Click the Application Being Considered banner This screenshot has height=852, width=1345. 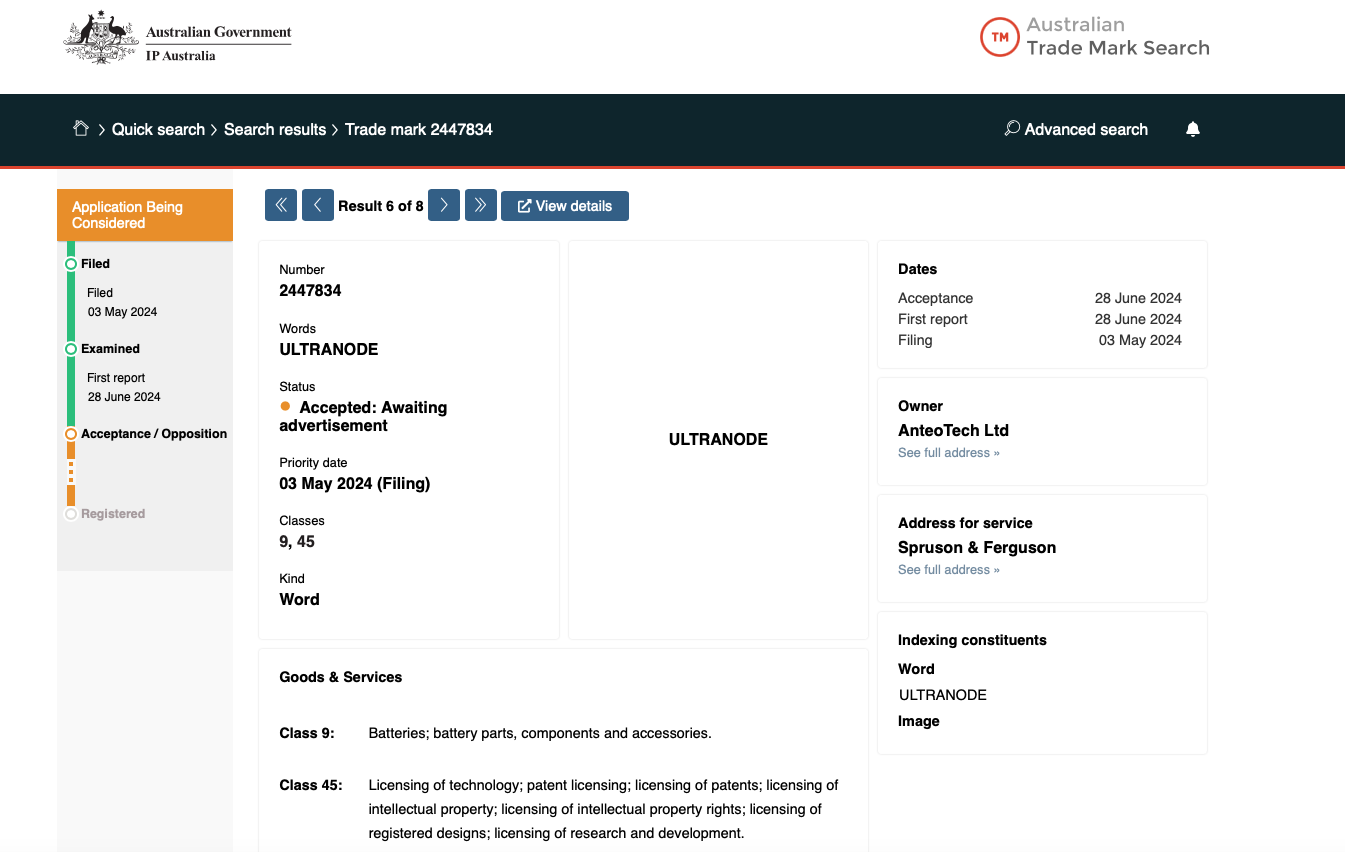pyautogui.click(x=145, y=215)
